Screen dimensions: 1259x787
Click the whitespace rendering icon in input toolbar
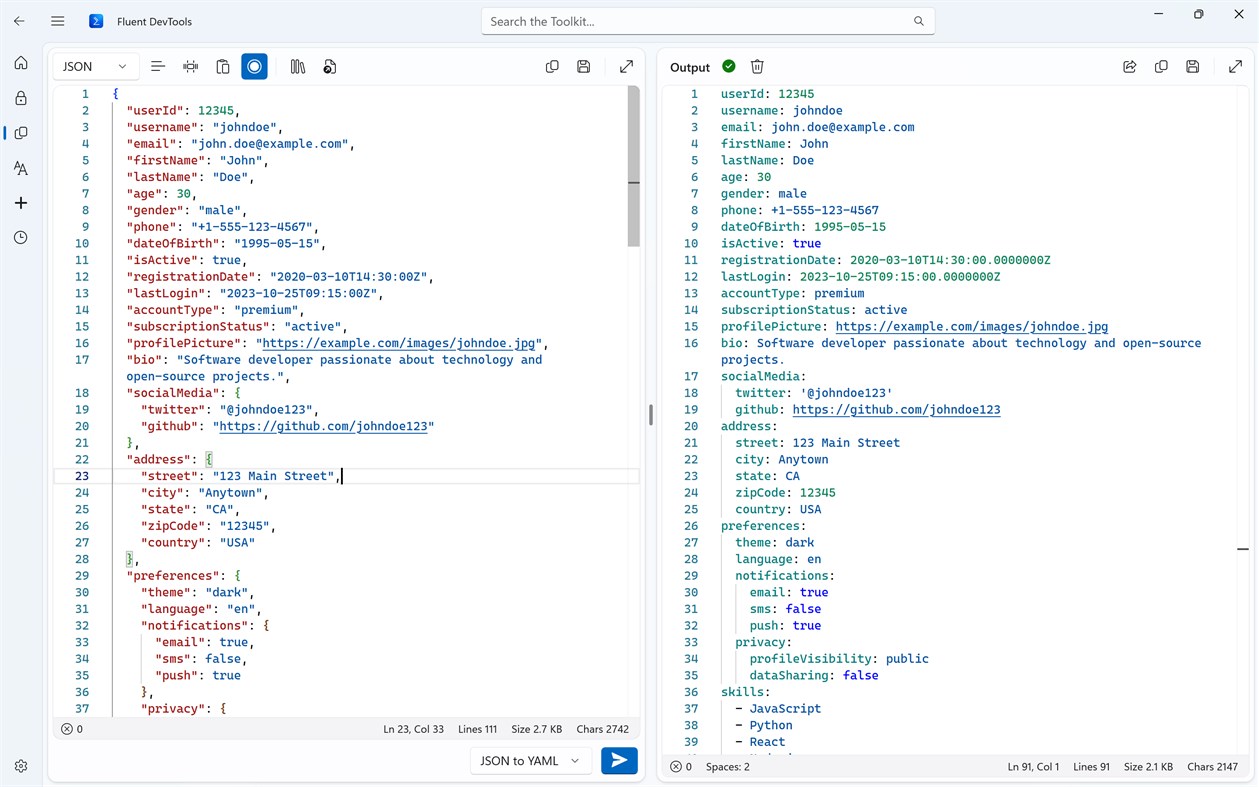coord(191,67)
